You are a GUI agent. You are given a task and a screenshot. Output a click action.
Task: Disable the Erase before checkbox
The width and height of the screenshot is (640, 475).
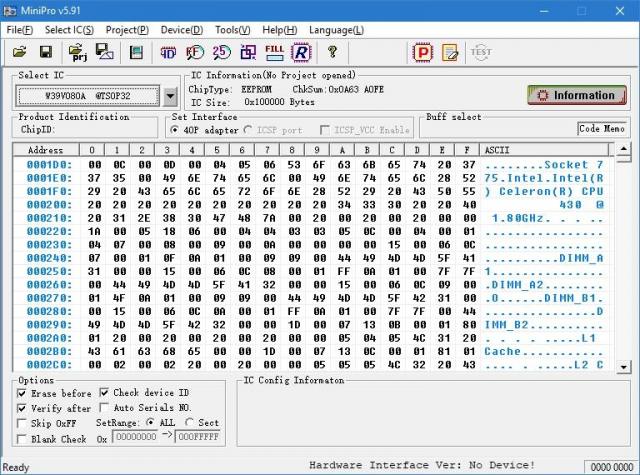click(23, 393)
